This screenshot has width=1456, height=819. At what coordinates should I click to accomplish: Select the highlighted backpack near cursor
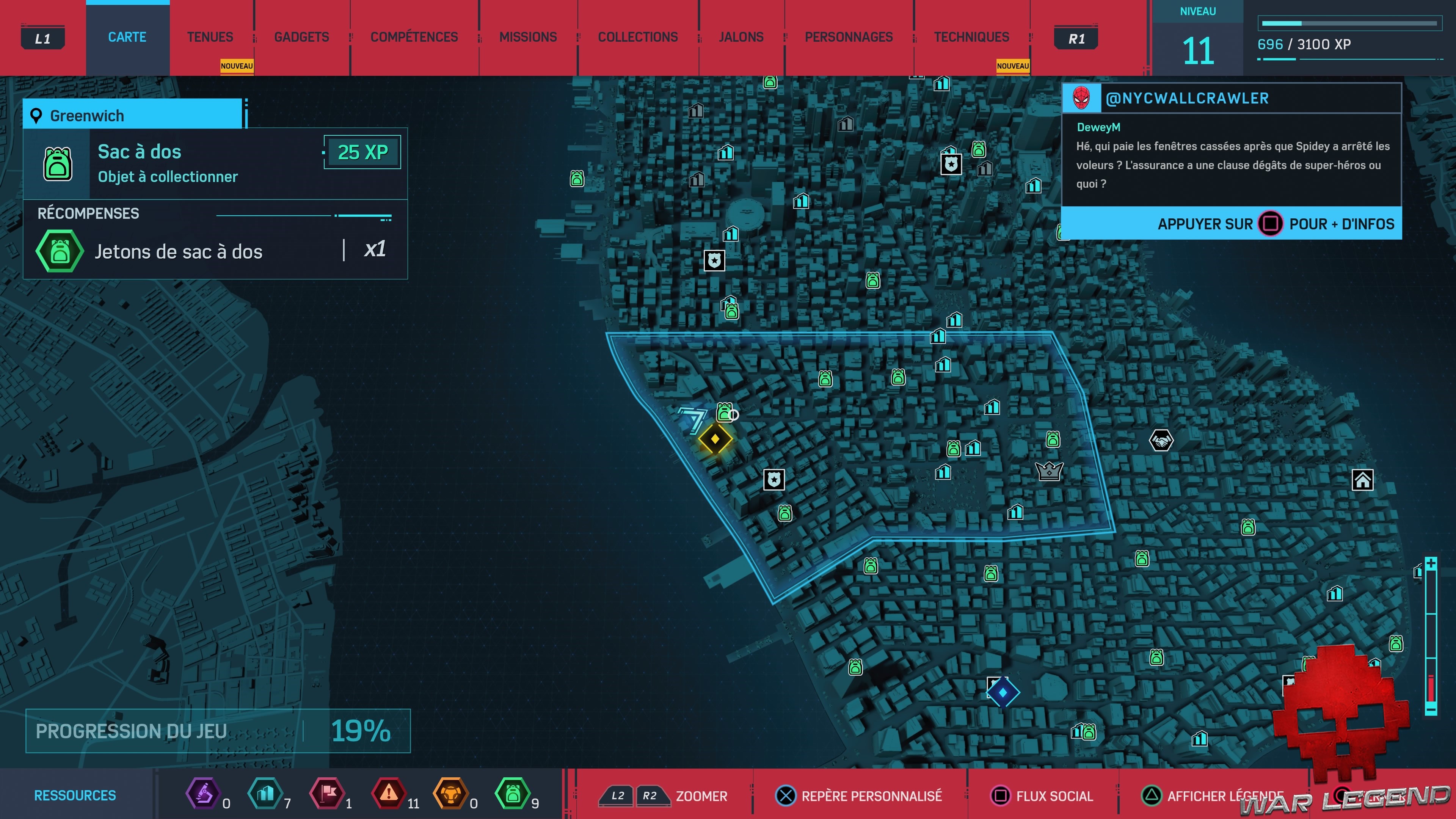click(725, 412)
